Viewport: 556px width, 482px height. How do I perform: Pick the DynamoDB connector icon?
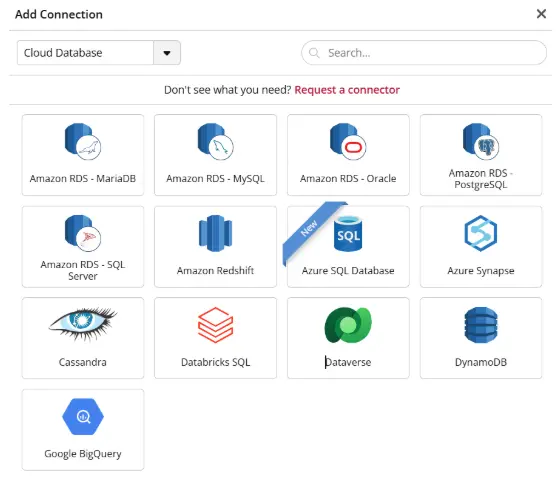tap(480, 325)
